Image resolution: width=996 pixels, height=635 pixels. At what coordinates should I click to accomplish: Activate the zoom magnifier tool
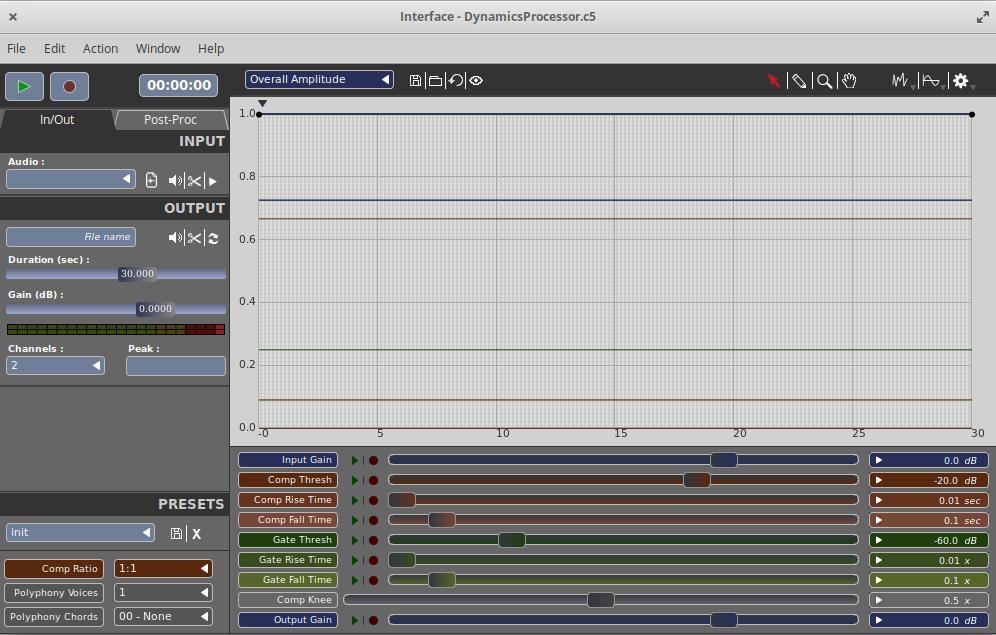point(824,81)
